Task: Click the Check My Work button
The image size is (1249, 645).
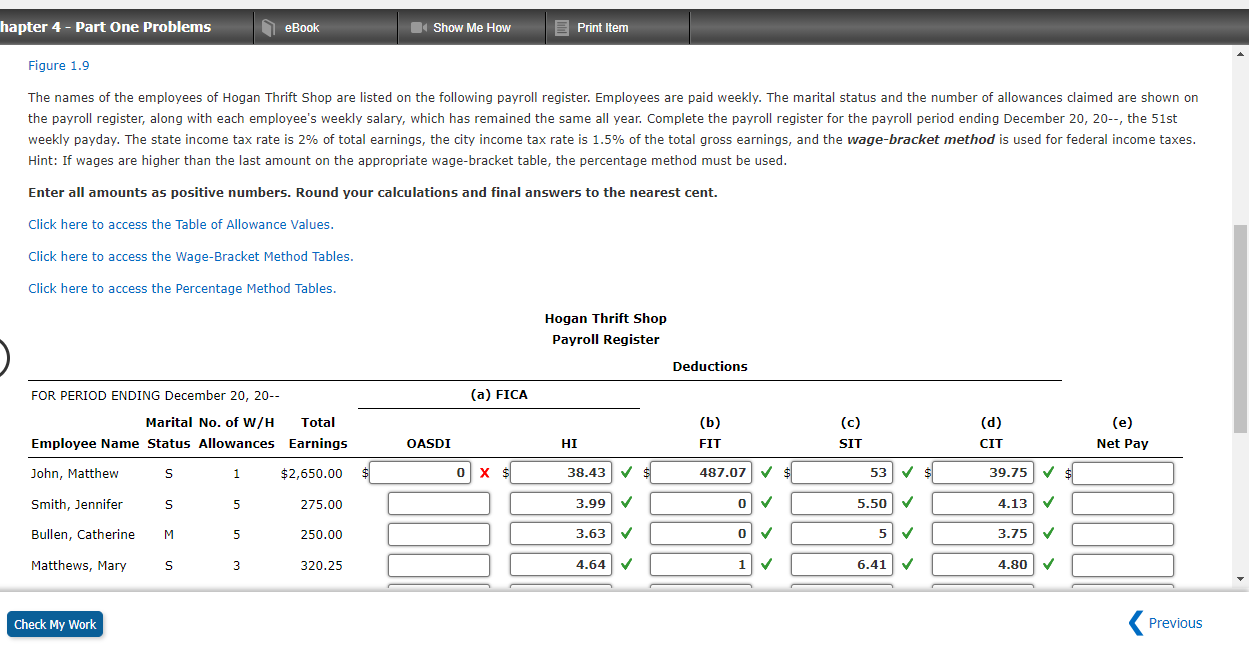Action: [x=55, y=624]
